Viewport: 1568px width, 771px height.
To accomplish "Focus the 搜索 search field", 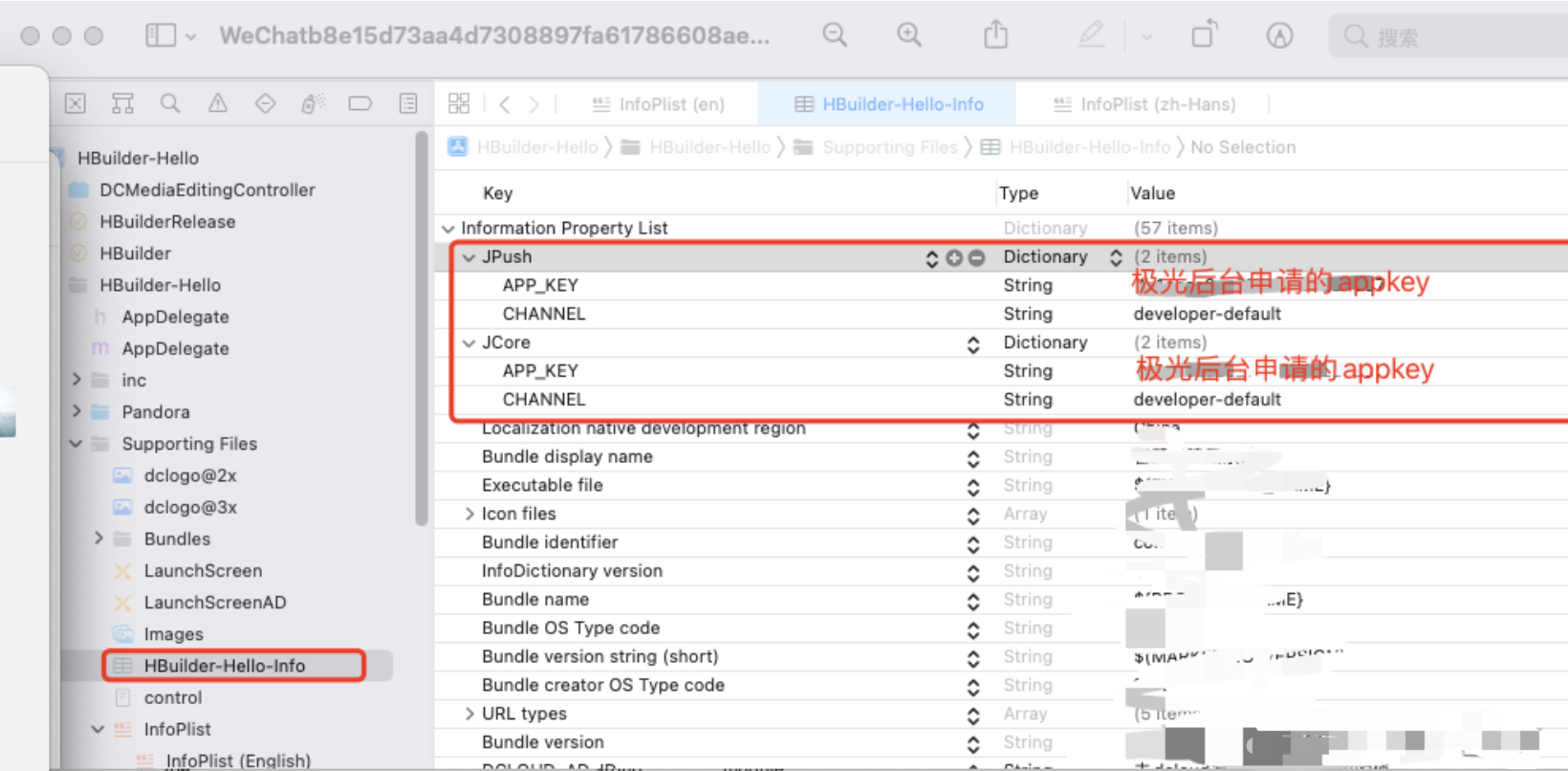I will 1448,36.
